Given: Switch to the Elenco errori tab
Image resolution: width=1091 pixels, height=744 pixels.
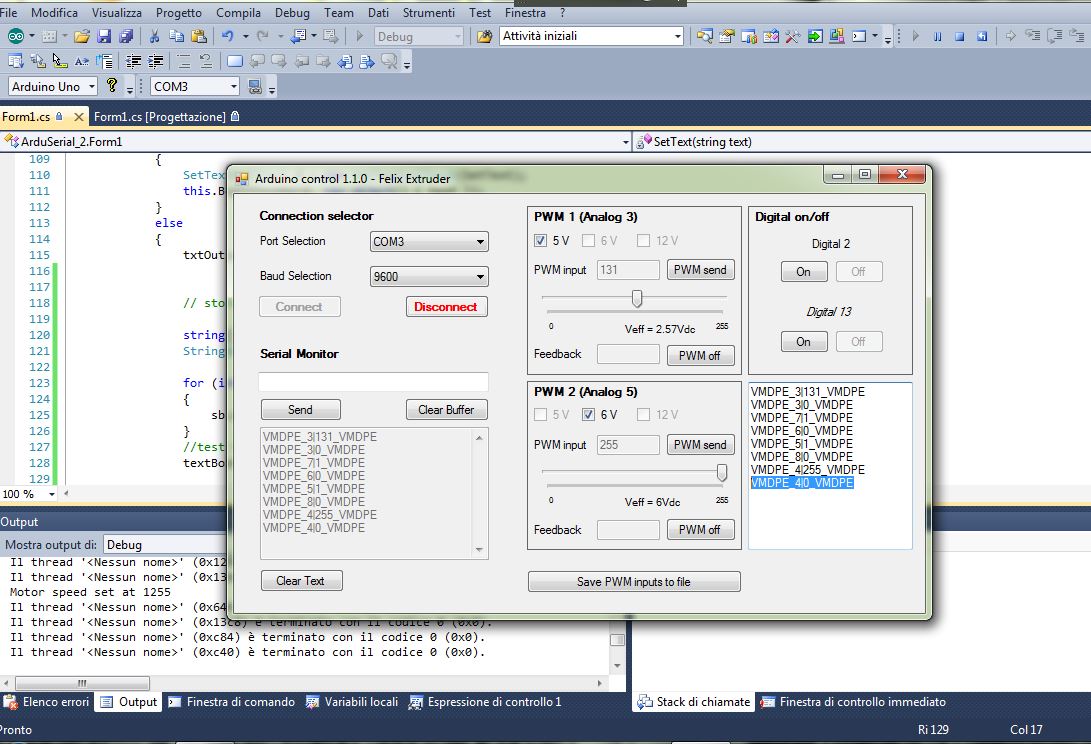Looking at the screenshot, I should tap(47, 702).
